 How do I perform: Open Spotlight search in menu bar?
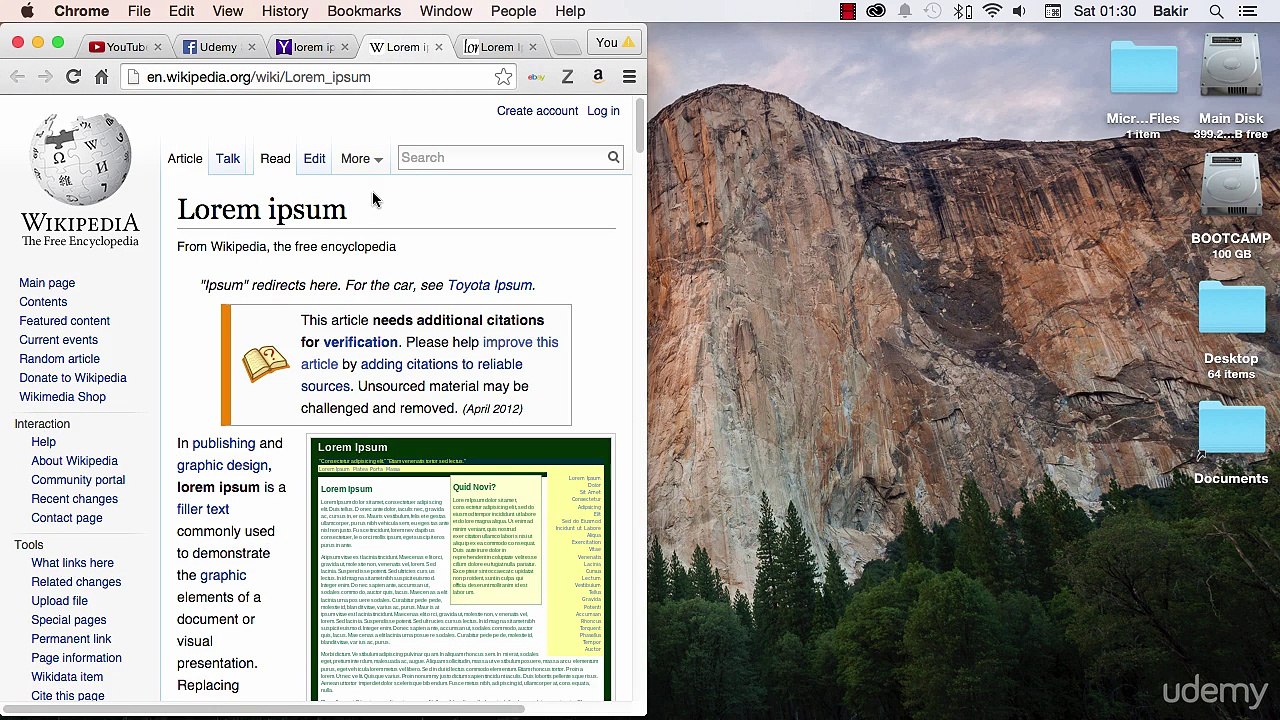(1216, 11)
